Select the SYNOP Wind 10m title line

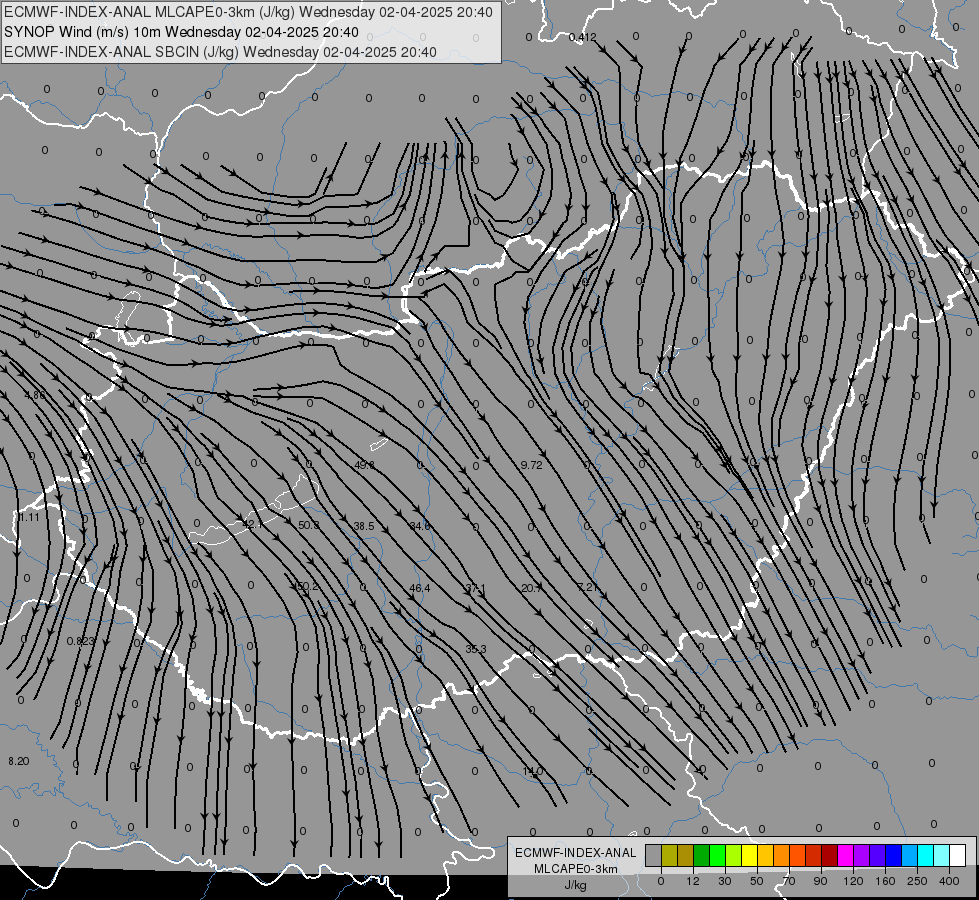coord(181,32)
